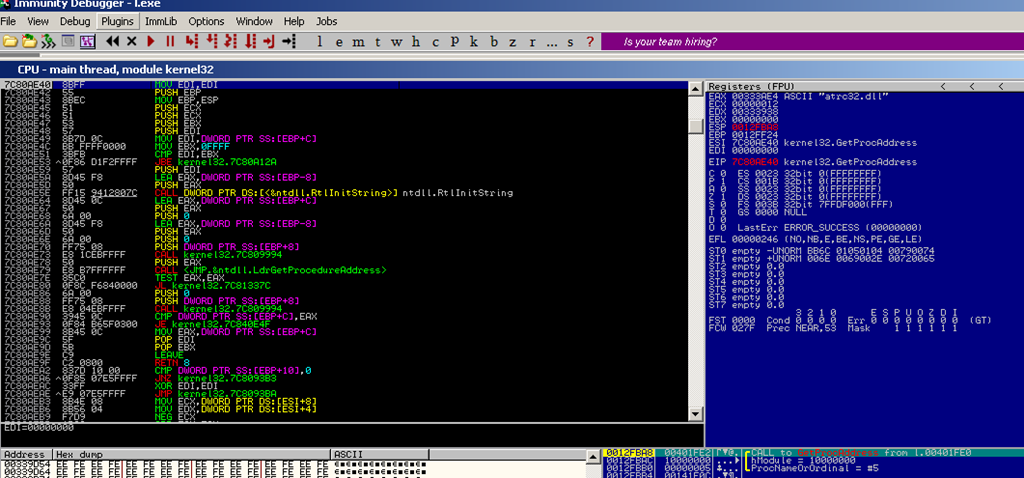The height and width of the screenshot is (478, 1024).
Task: Open the Plugins menu
Action: click(118, 20)
